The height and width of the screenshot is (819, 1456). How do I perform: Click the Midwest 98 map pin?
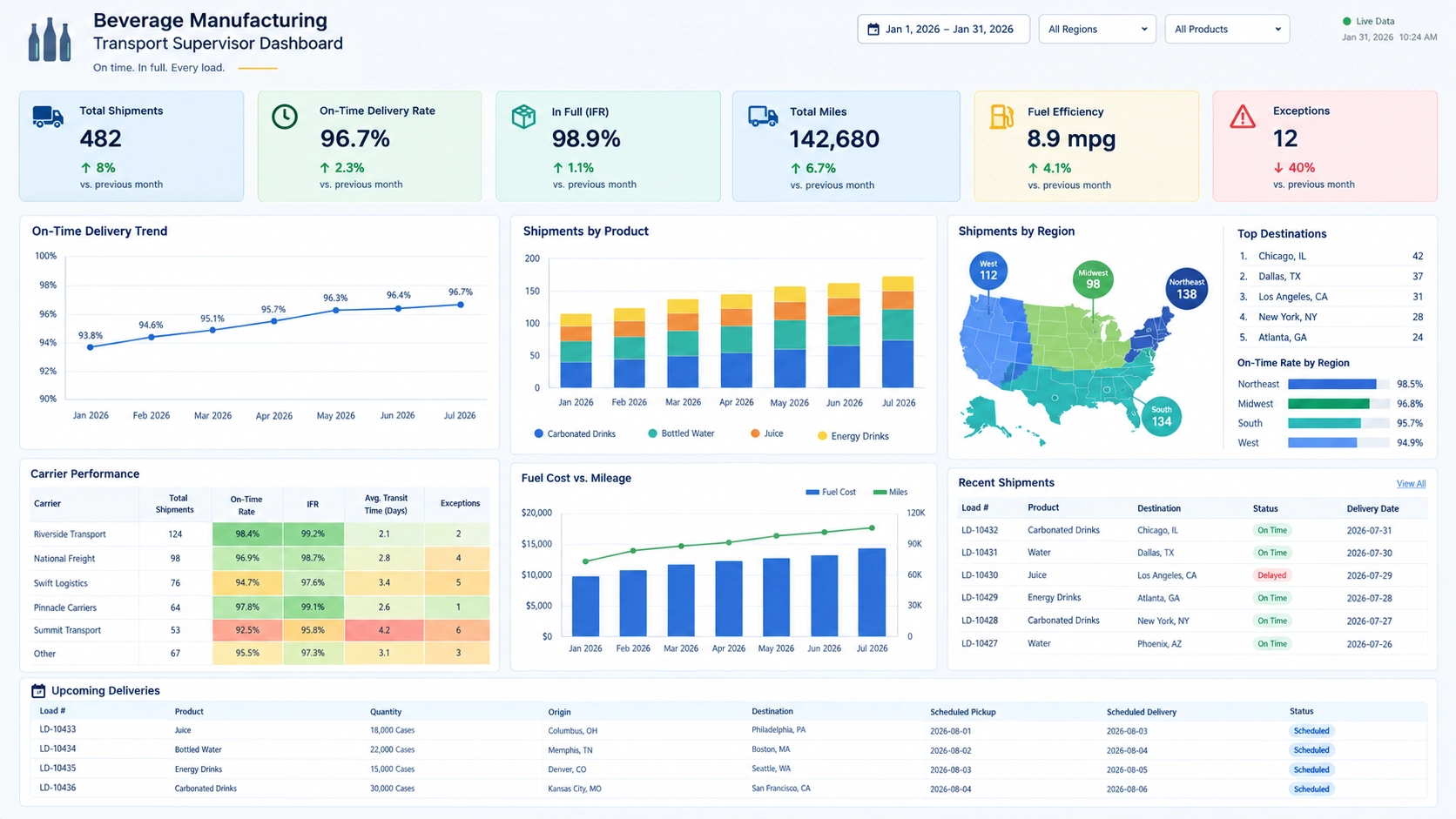point(1093,279)
